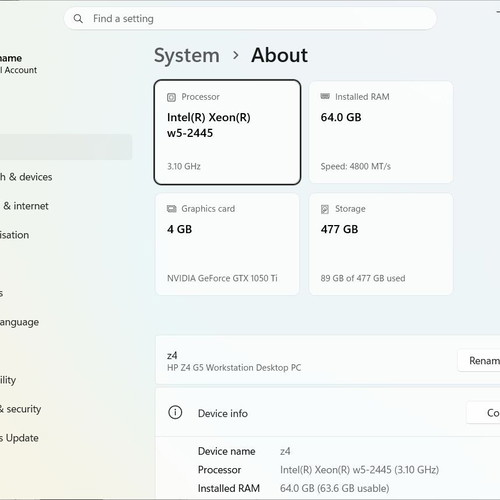Open the Graphics card 4 GB card

[x=227, y=244]
